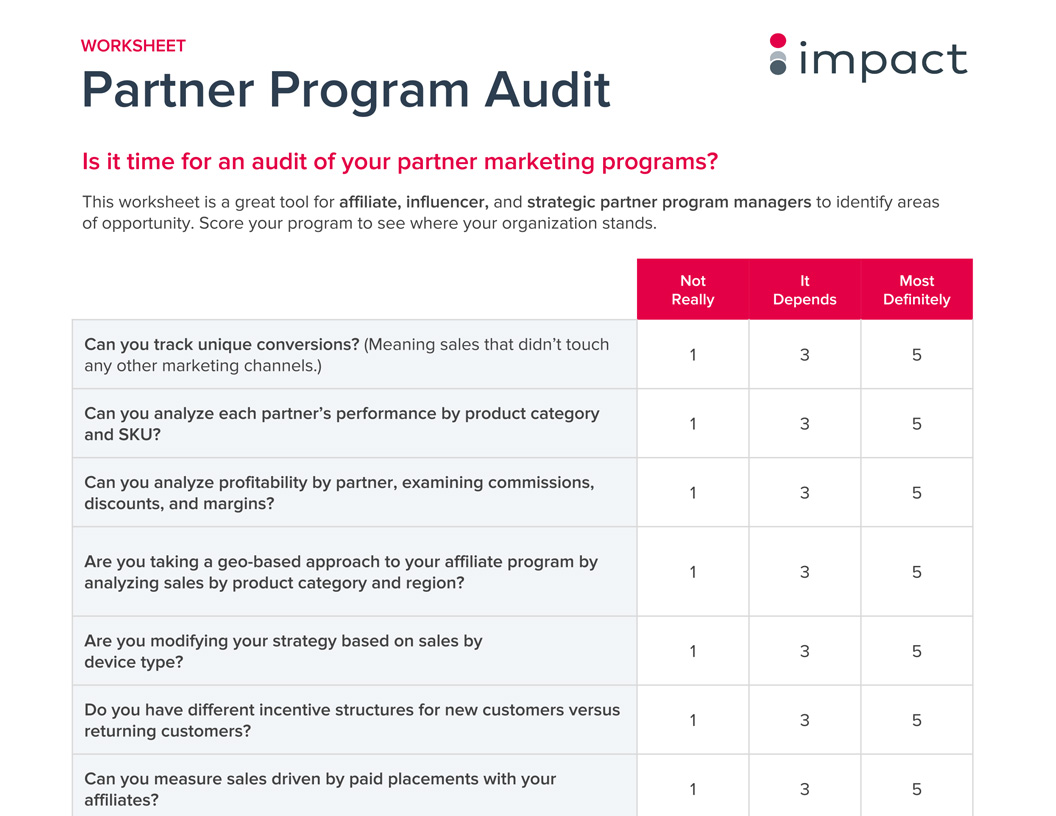The height and width of the screenshot is (816, 1056).
Task: Click the "Most Definitely" column header
Action: click(x=916, y=290)
